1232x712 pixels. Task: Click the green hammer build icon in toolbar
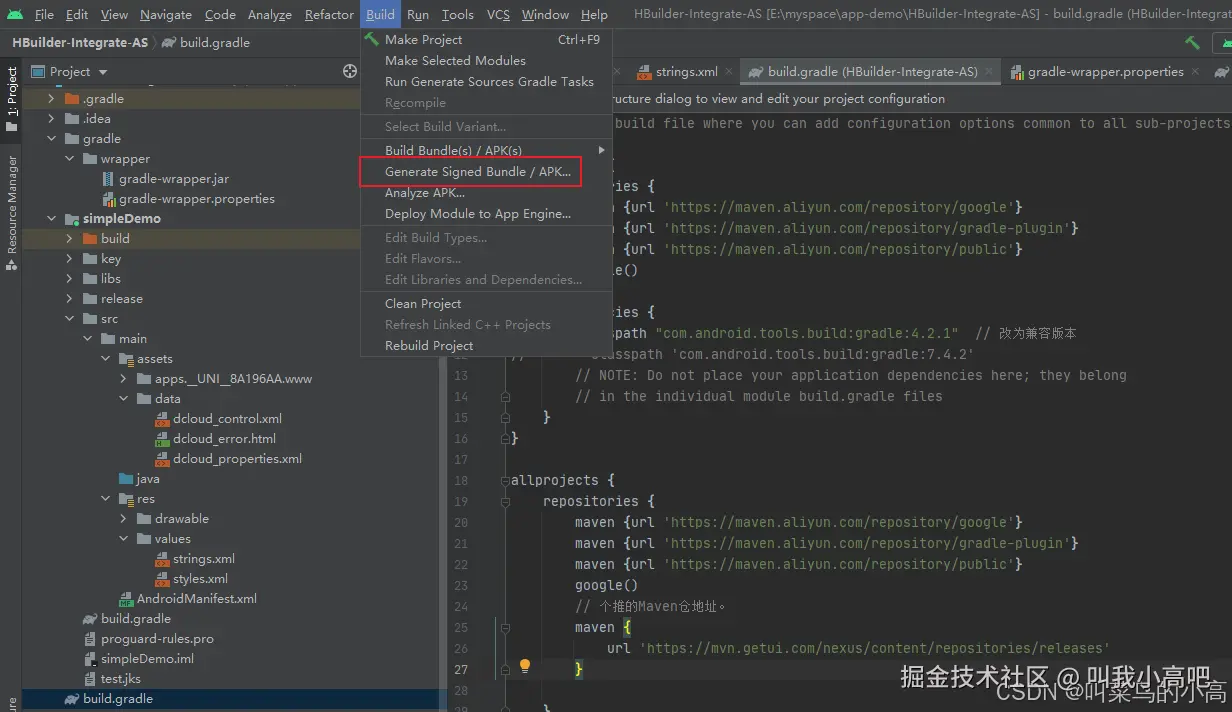pos(1192,42)
